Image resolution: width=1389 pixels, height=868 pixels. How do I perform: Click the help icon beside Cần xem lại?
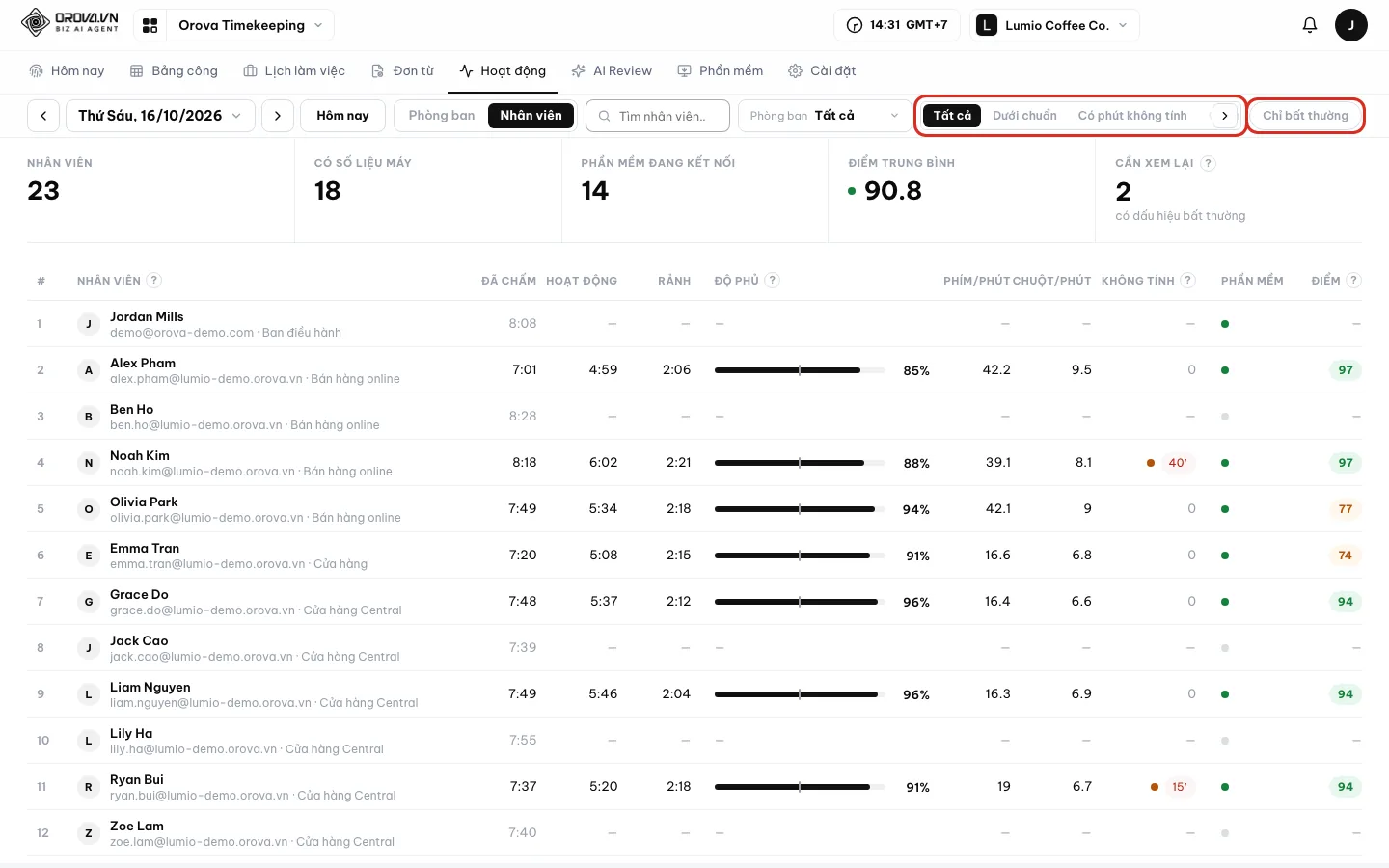click(1209, 163)
